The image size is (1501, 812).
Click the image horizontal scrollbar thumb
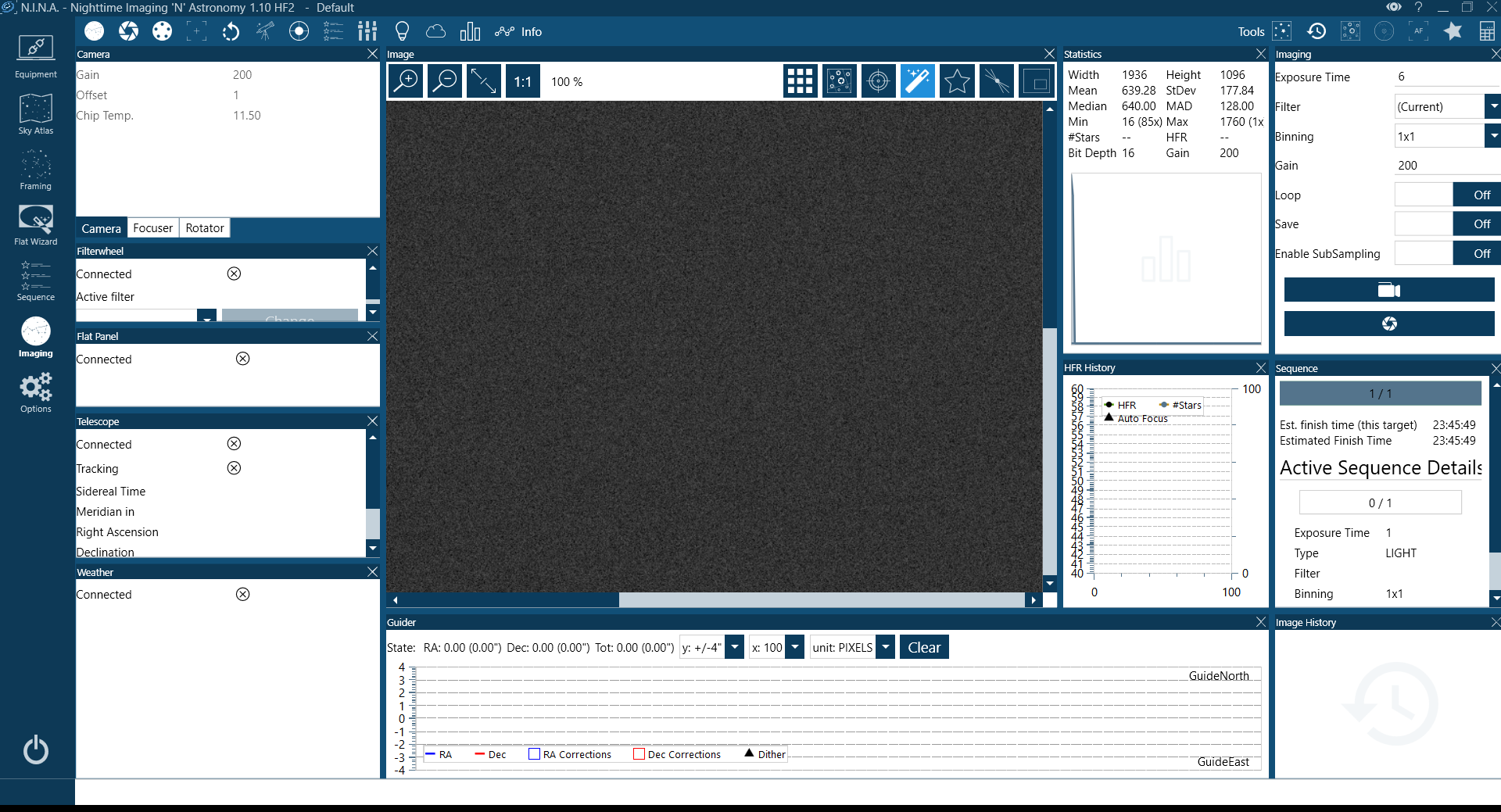pos(822,600)
